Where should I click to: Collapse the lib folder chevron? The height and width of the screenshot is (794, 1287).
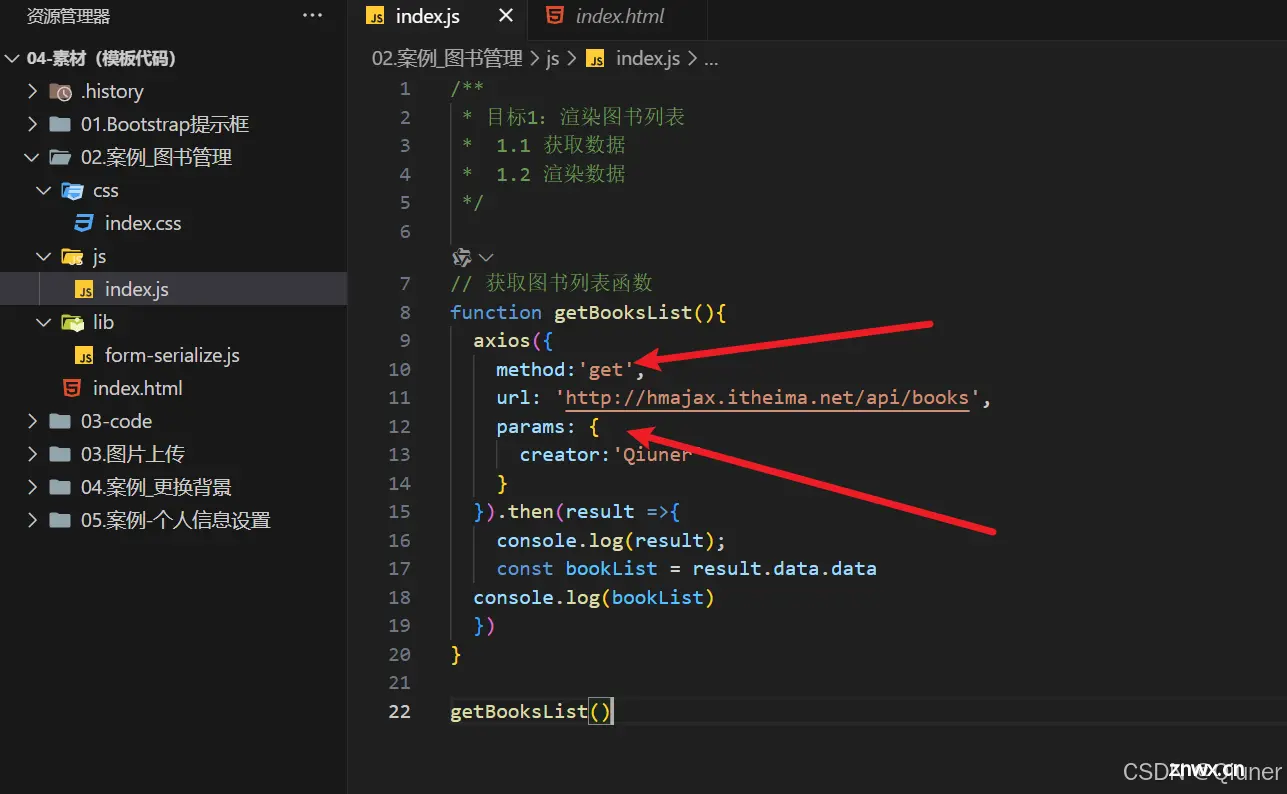44,322
